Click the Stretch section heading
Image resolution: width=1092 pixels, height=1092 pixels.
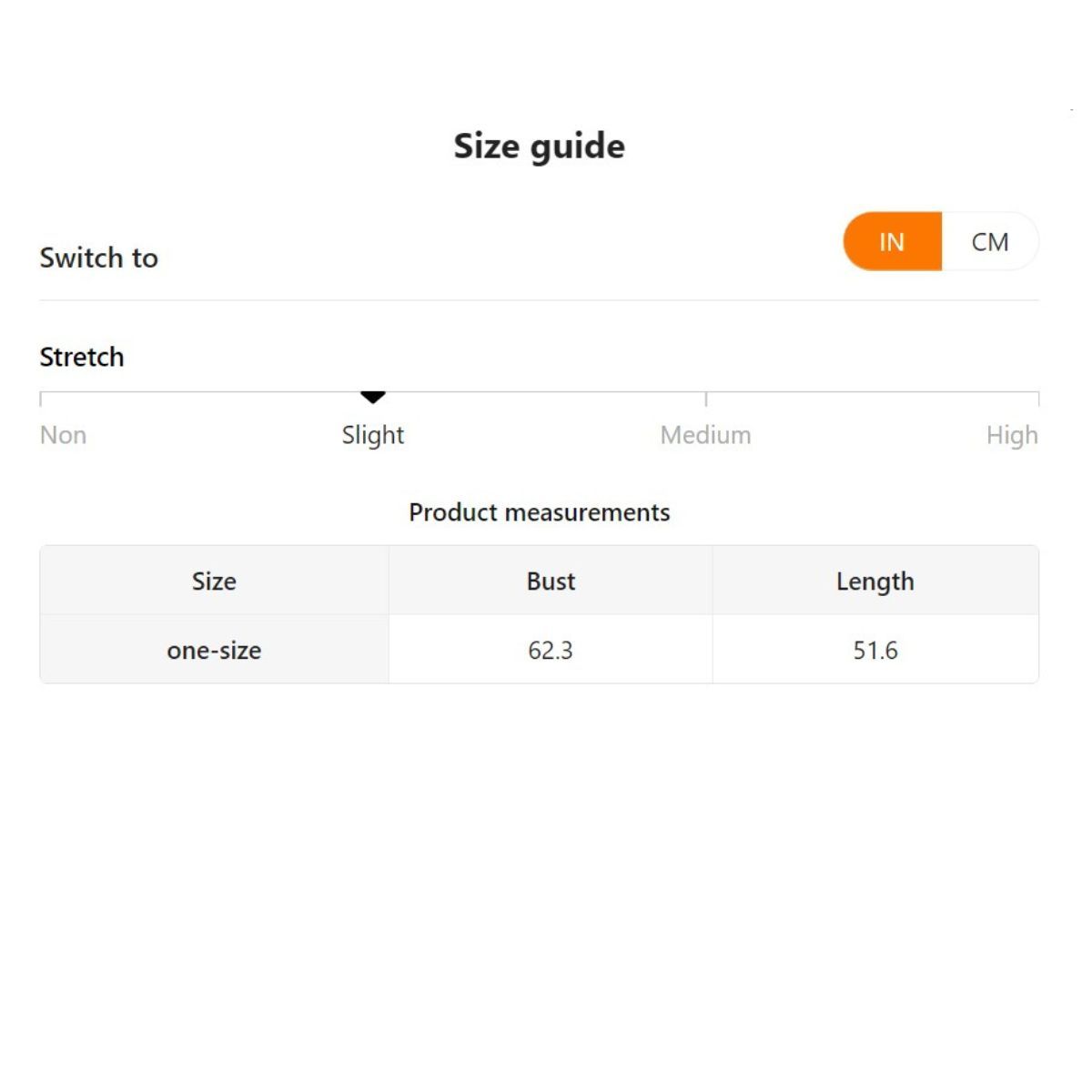[x=82, y=357]
